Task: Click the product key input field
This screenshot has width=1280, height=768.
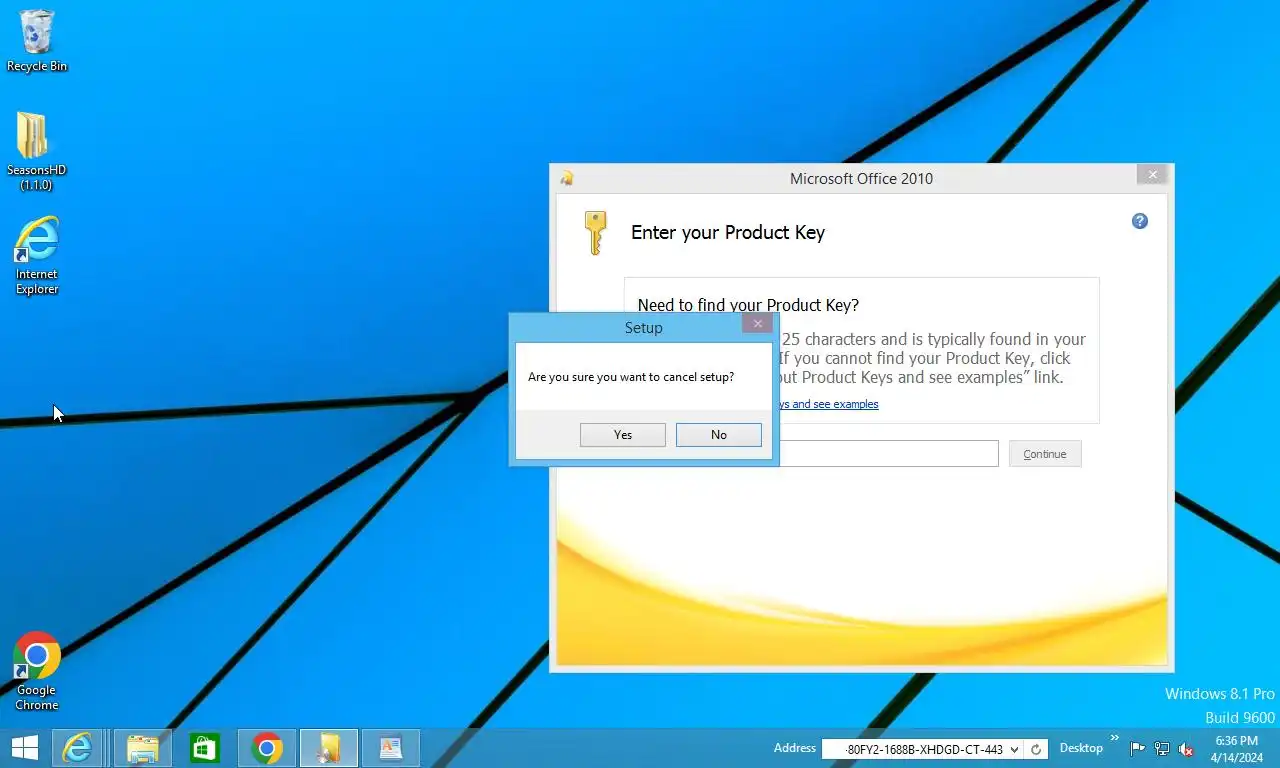Action: point(889,454)
